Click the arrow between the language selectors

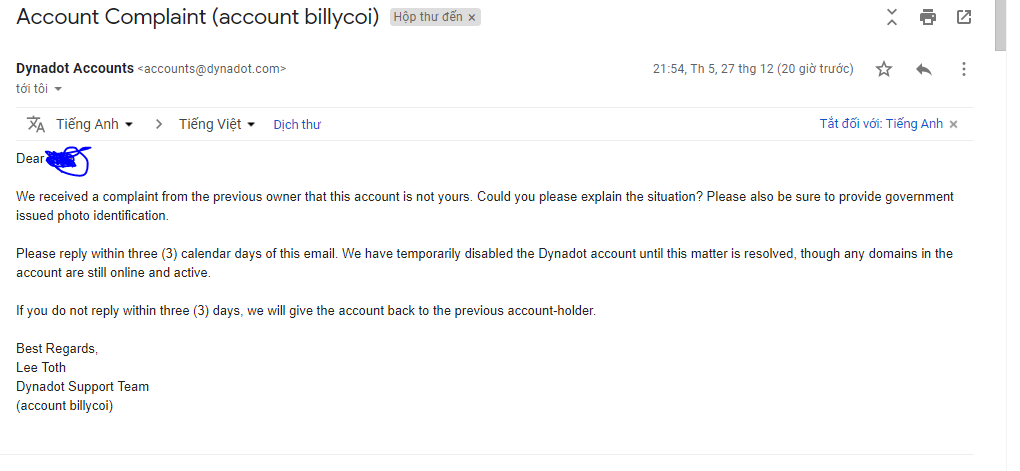(158, 124)
